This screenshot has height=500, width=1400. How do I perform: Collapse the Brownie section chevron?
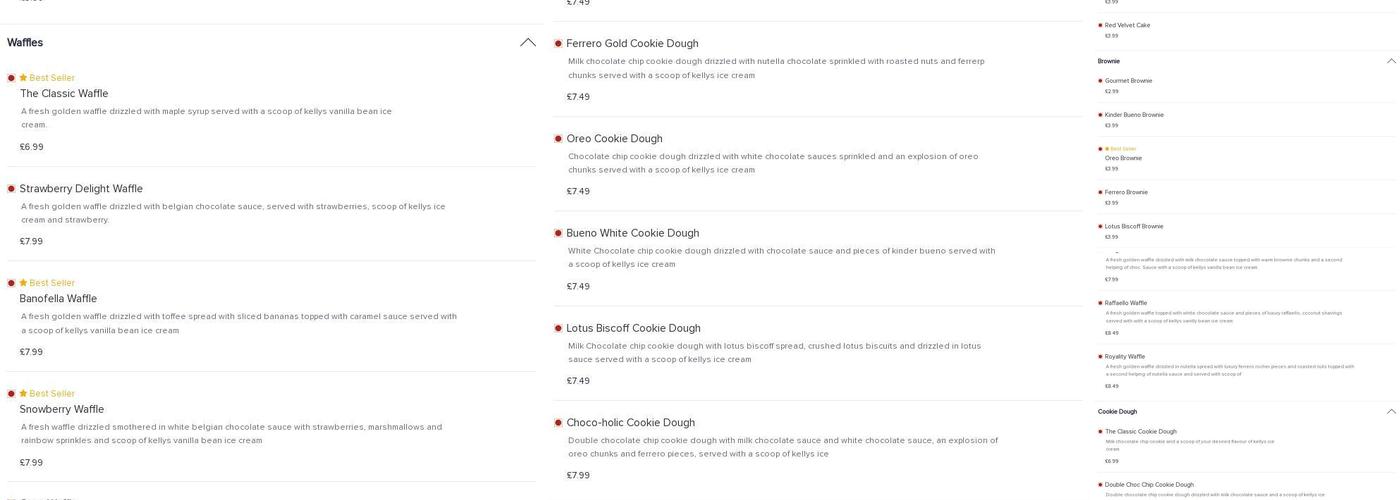point(1390,61)
